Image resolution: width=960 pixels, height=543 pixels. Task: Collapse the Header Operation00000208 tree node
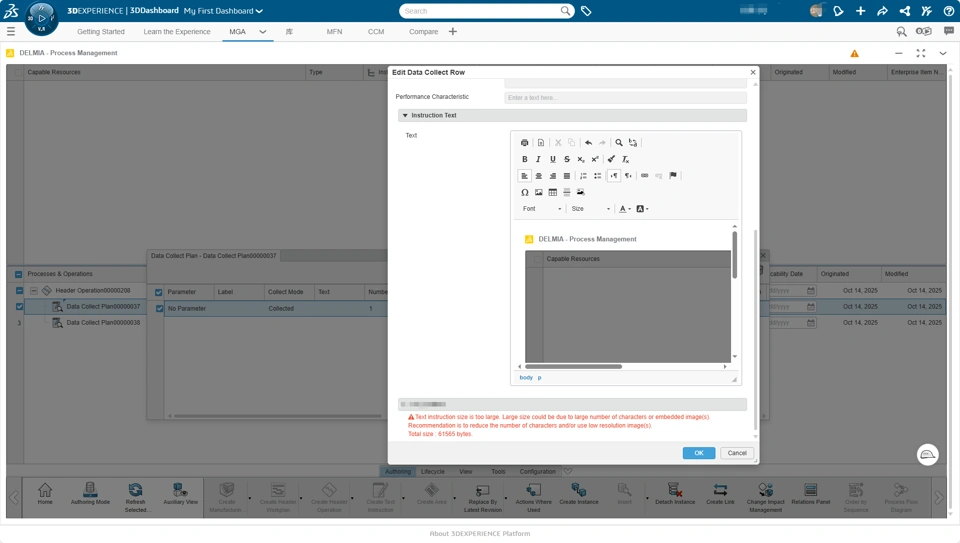(x=34, y=290)
